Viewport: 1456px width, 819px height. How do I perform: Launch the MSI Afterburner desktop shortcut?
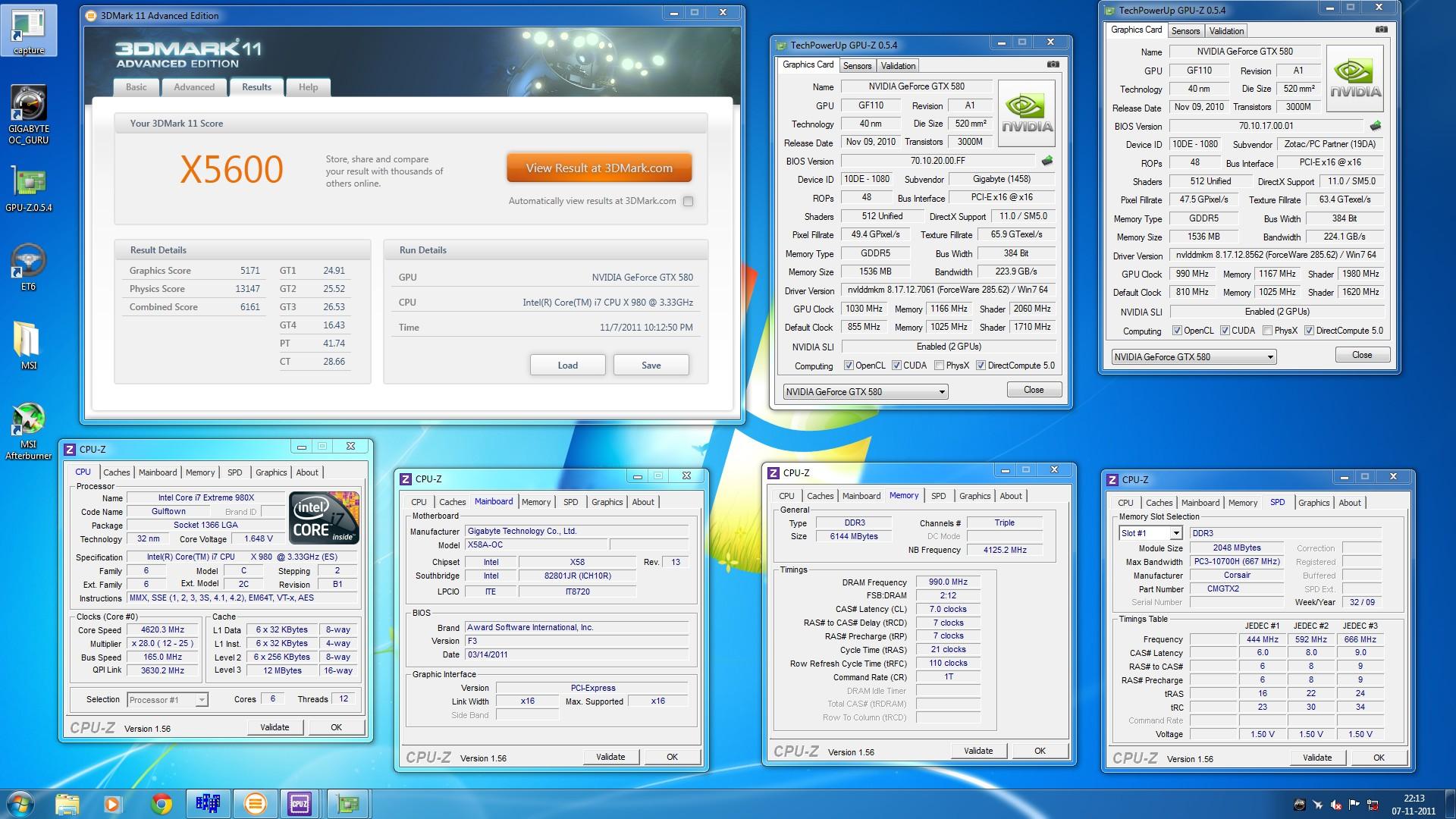pos(29,431)
